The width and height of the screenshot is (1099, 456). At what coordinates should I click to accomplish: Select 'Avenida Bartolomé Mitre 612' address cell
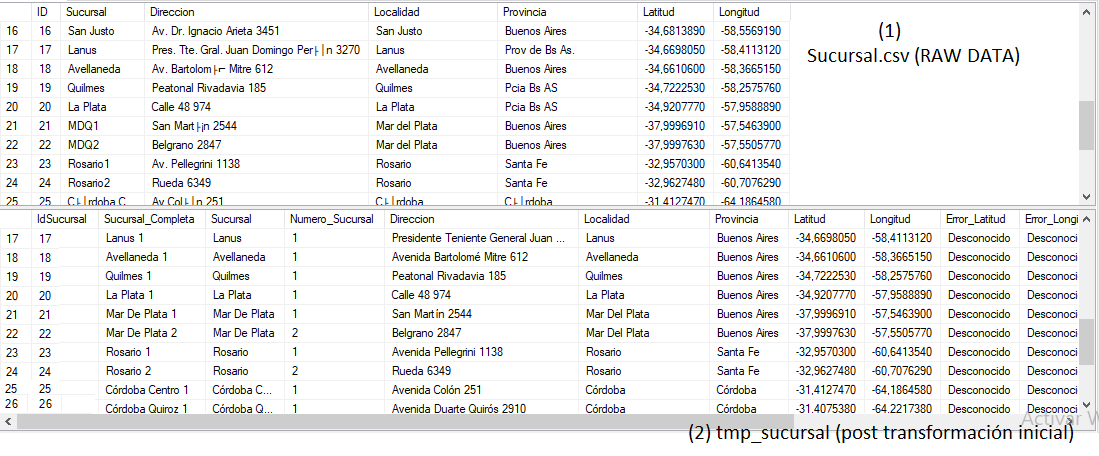pyautogui.click(x=483, y=257)
